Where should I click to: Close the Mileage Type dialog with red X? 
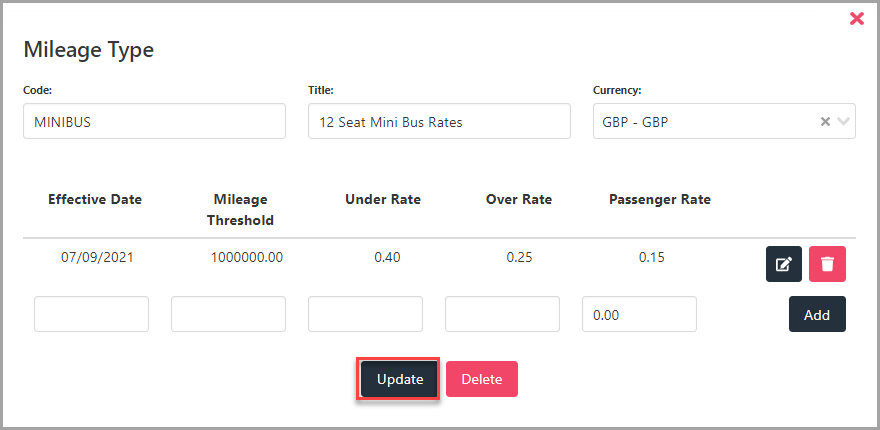pos(856,19)
